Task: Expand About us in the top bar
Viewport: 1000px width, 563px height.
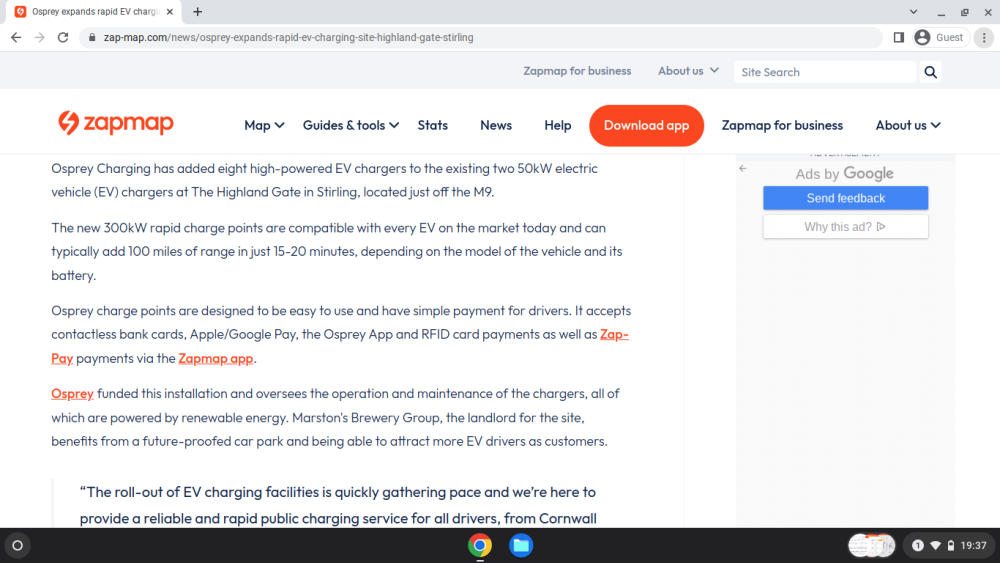Action: [688, 71]
